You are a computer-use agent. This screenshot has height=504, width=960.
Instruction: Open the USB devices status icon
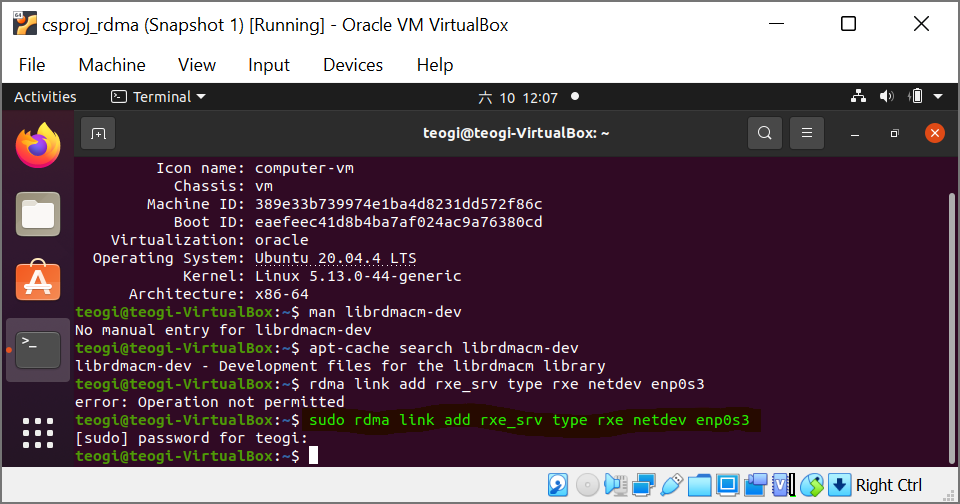pyautogui.click(x=672, y=485)
